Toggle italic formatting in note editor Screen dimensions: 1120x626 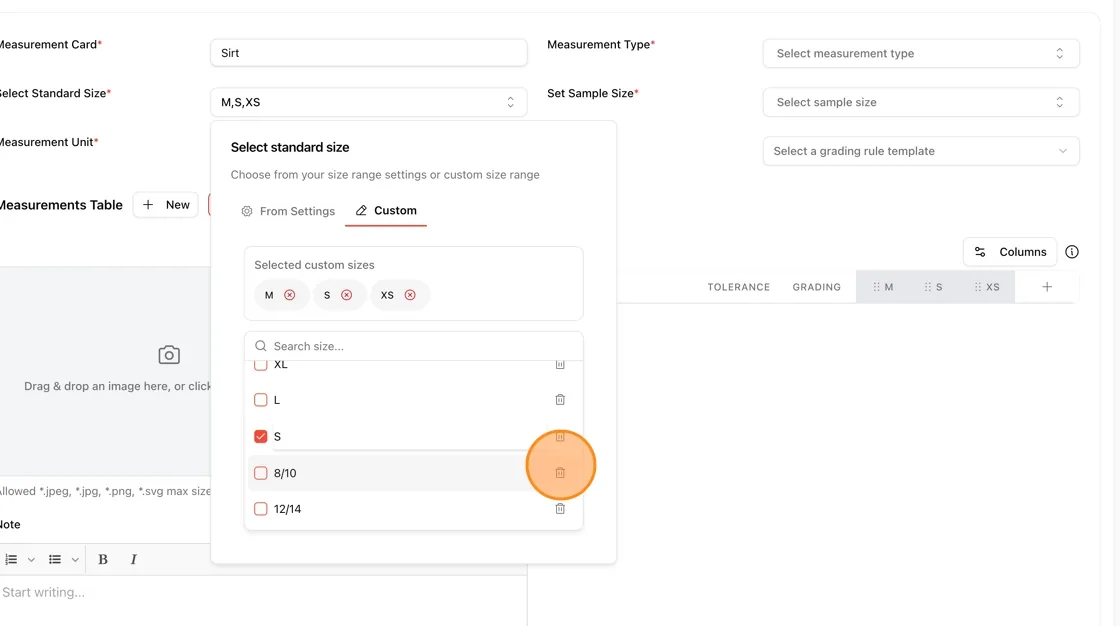134,560
